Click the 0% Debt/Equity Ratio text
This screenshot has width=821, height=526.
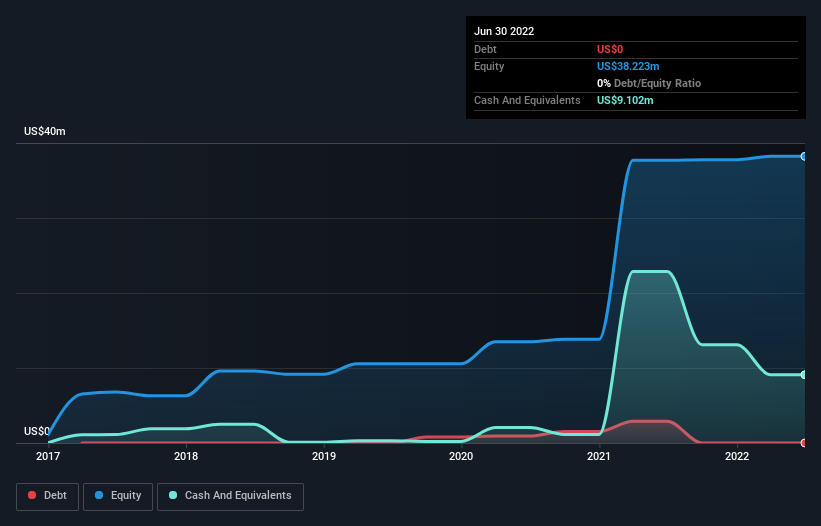(649, 83)
